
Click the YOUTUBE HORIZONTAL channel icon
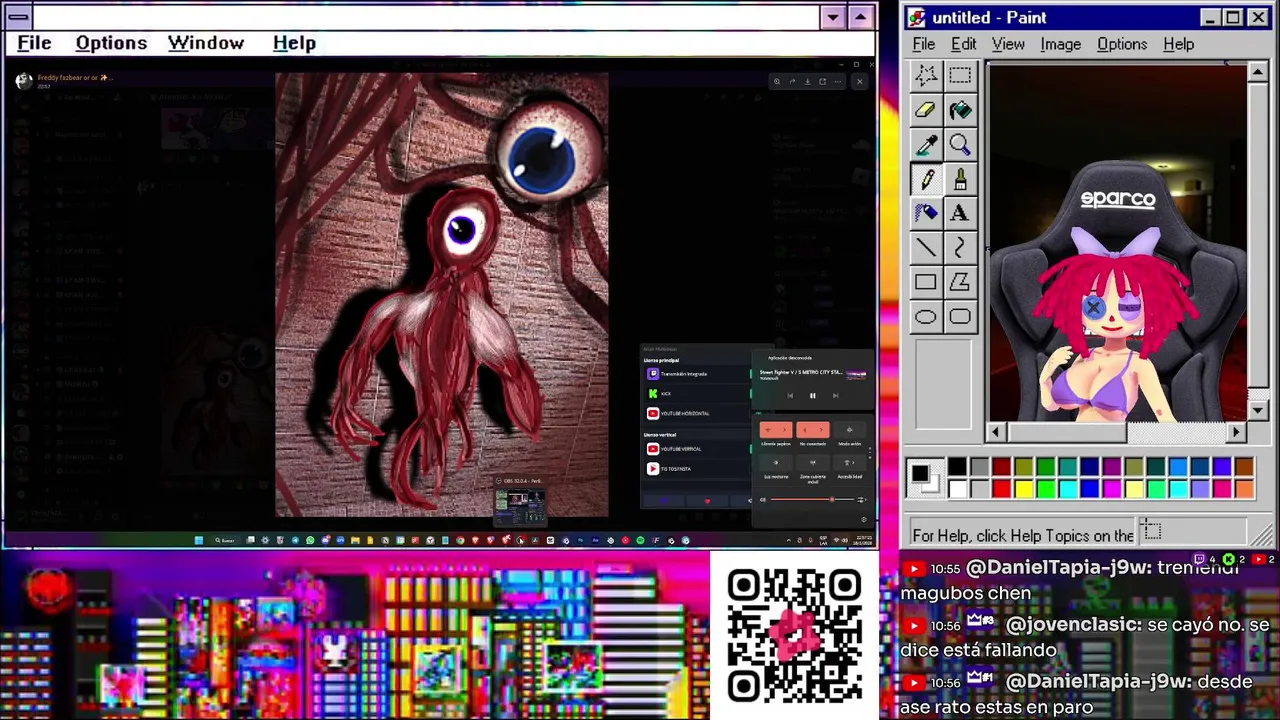click(x=653, y=413)
